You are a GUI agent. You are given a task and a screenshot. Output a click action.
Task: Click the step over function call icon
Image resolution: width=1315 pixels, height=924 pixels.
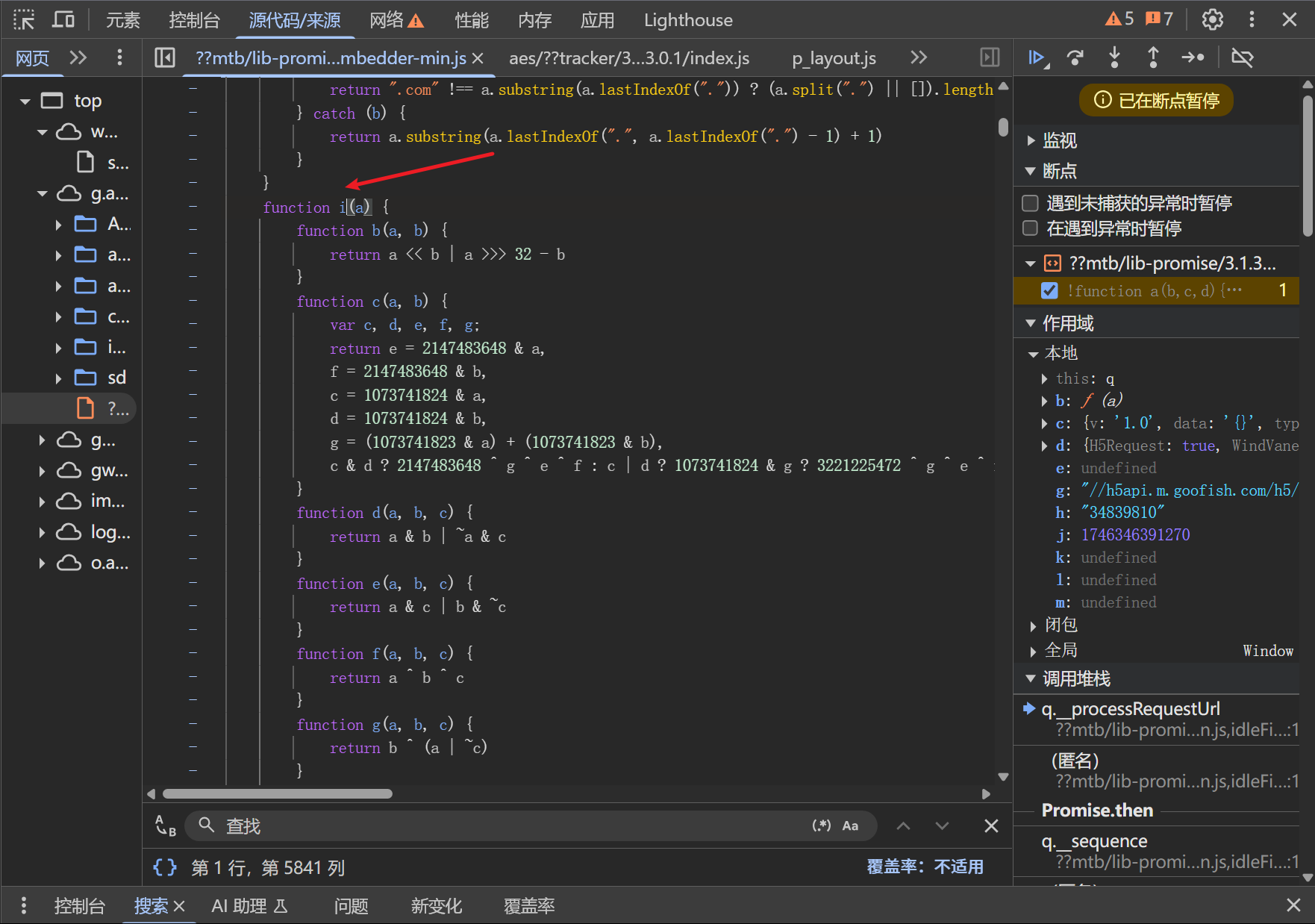(x=1075, y=57)
